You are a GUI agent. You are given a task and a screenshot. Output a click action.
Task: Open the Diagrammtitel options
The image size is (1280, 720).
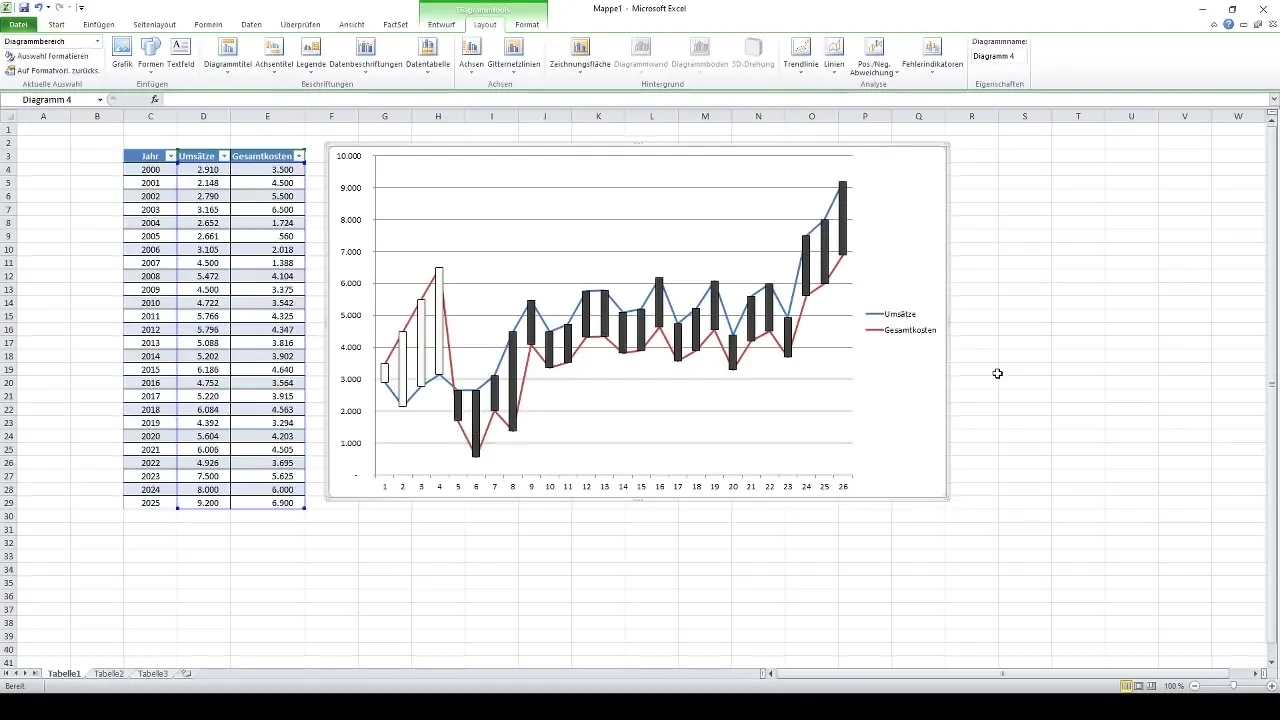[228, 56]
